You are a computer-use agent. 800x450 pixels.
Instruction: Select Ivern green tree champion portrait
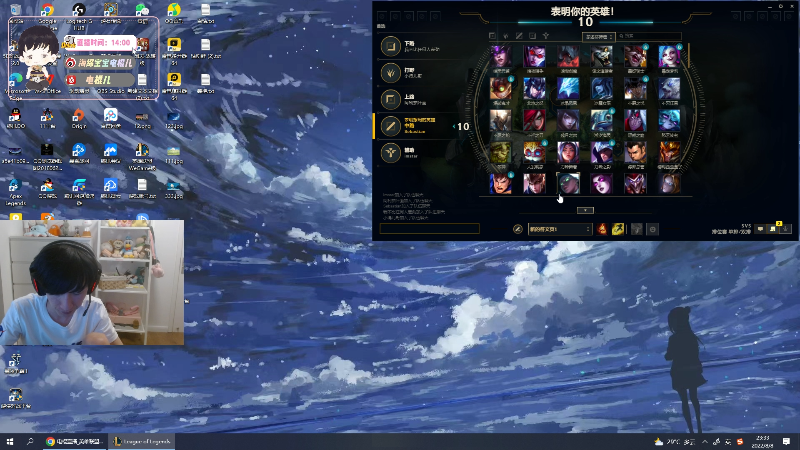coord(501,153)
